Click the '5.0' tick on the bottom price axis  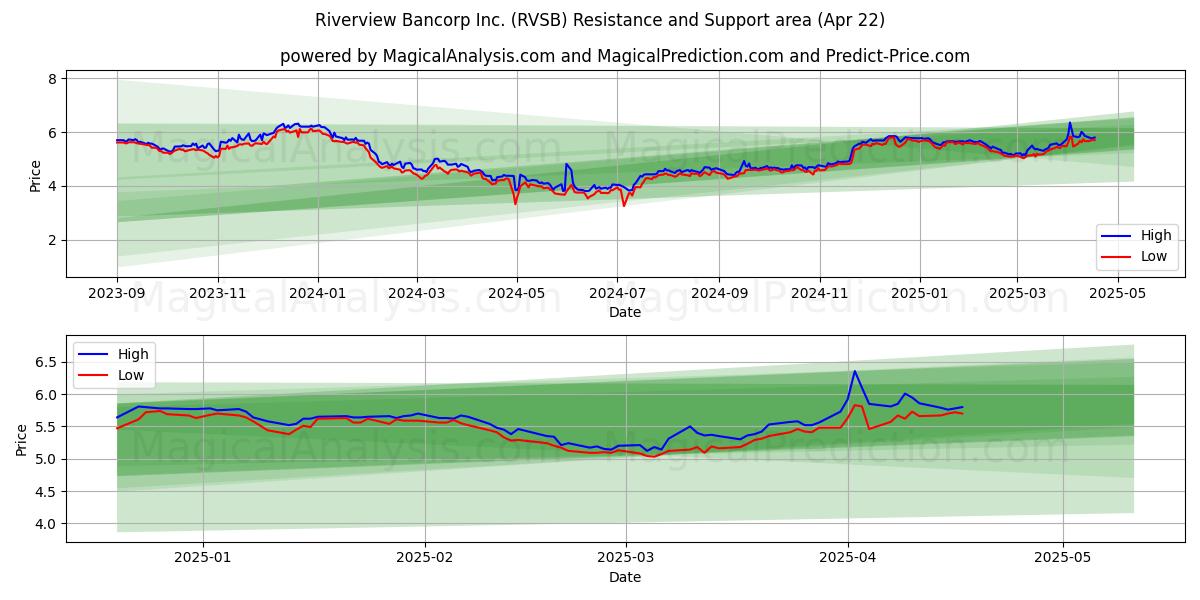(47, 459)
